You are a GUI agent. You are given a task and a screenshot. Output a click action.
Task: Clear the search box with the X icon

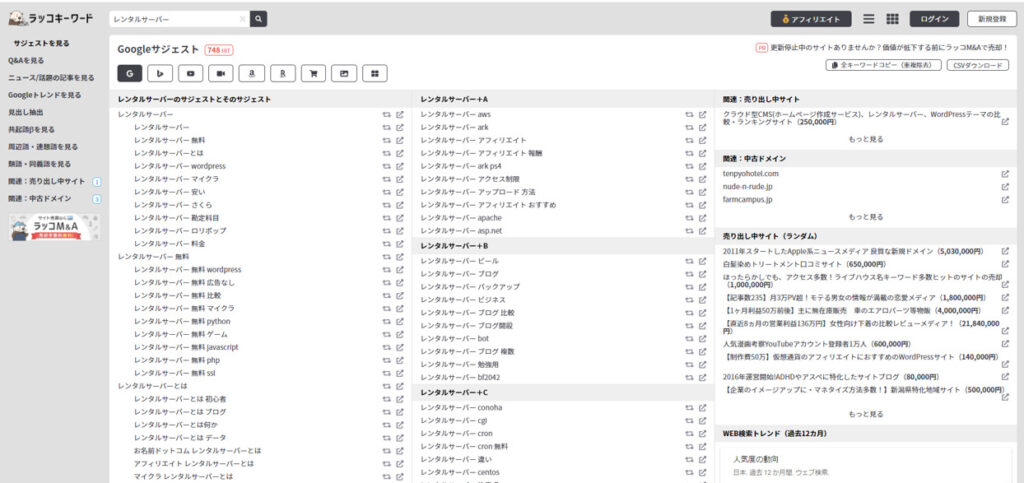pyautogui.click(x=242, y=20)
